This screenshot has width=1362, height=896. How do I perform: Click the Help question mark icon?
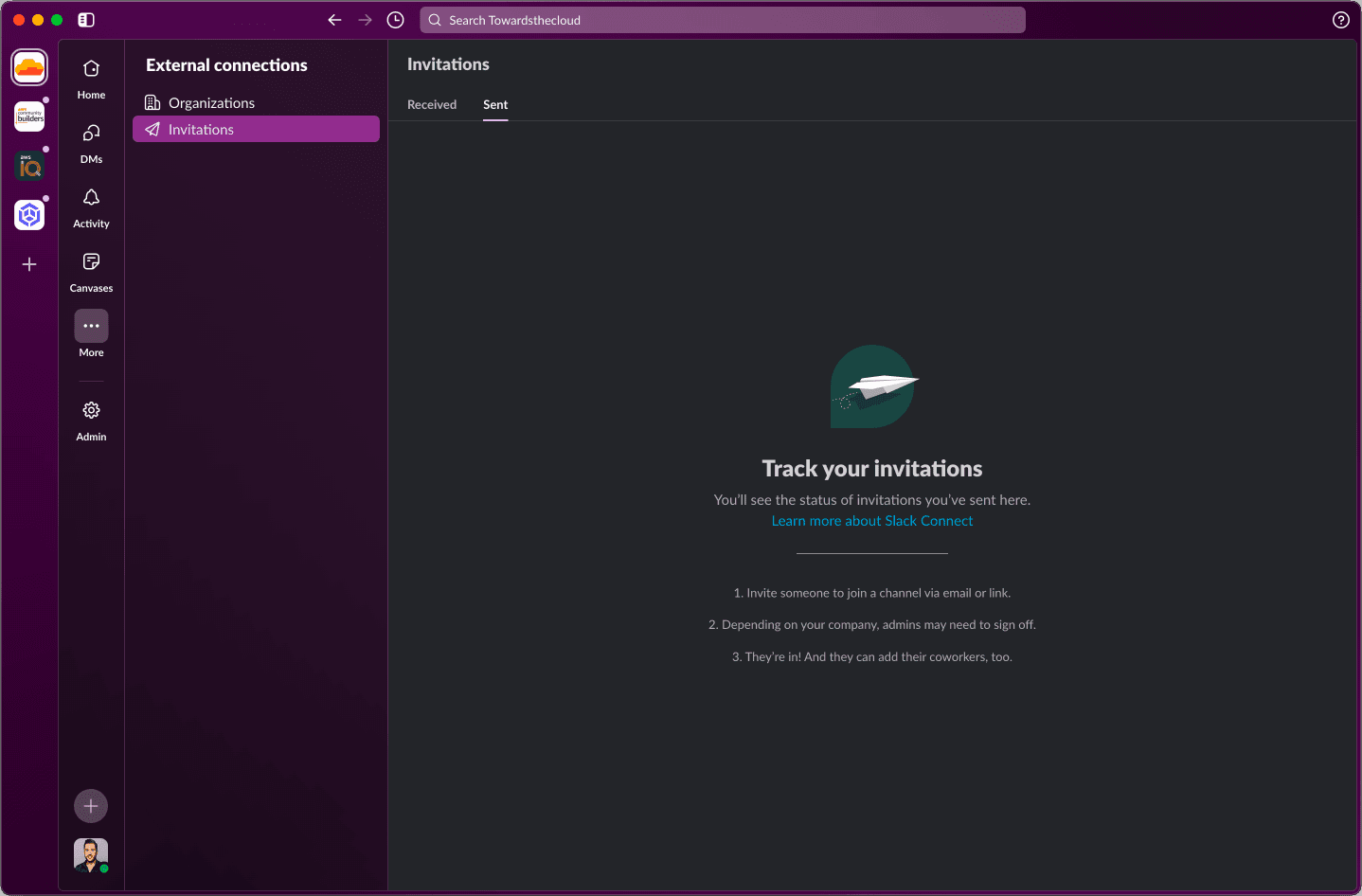tap(1340, 19)
